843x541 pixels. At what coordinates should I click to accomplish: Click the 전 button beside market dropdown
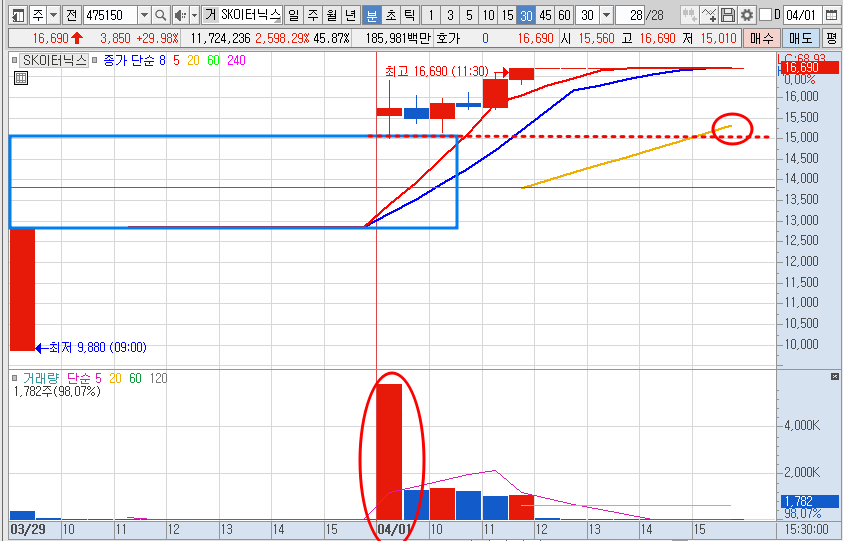coord(72,15)
